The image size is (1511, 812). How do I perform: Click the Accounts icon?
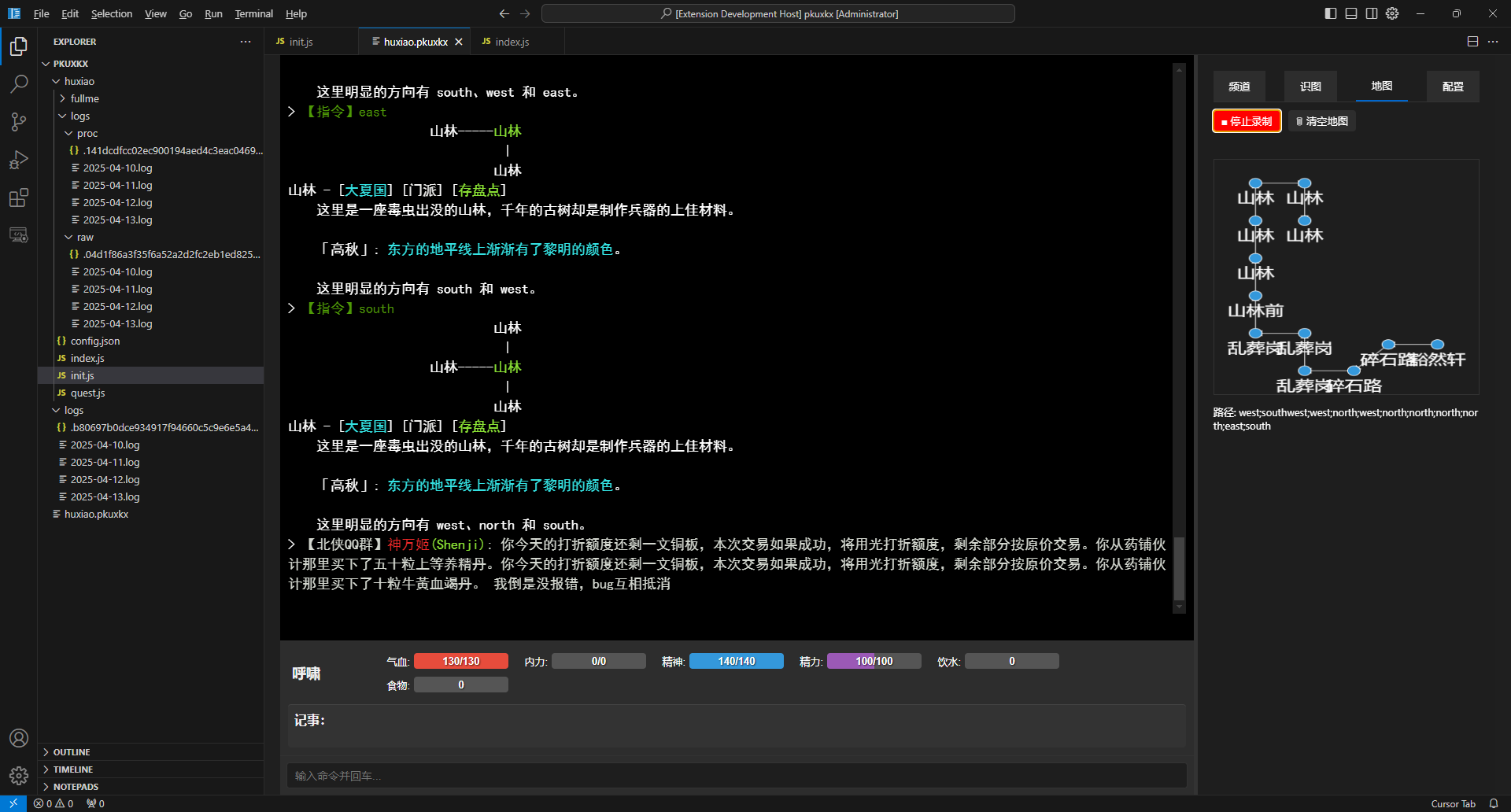click(x=19, y=738)
